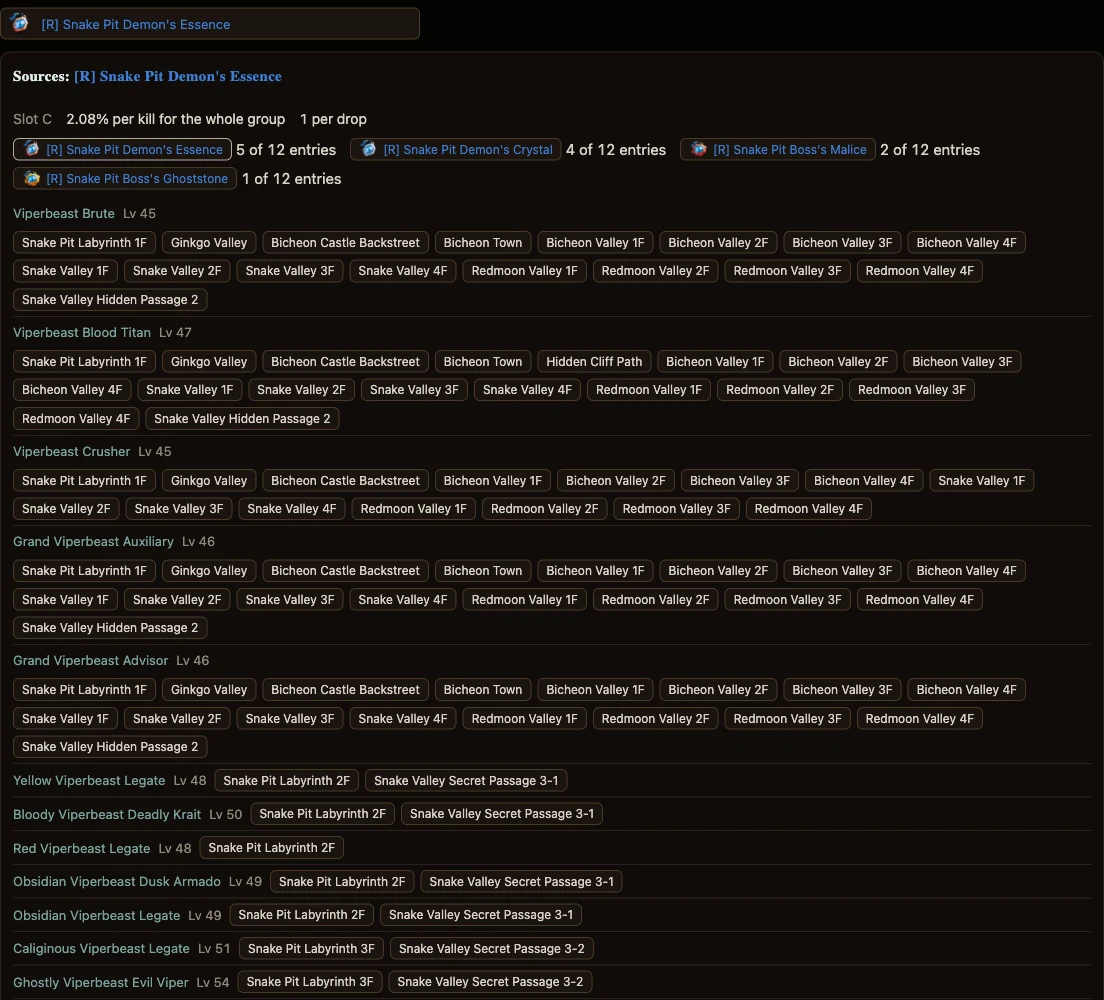Click the '1 per drop' text
Viewport: 1104px width, 1000px height.
pyautogui.click(x=334, y=119)
